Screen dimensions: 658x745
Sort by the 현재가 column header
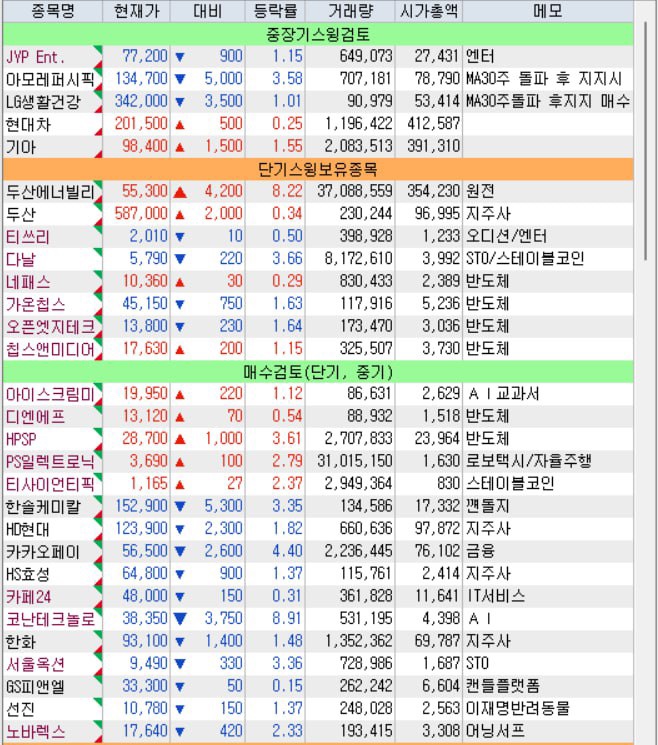click(x=136, y=10)
